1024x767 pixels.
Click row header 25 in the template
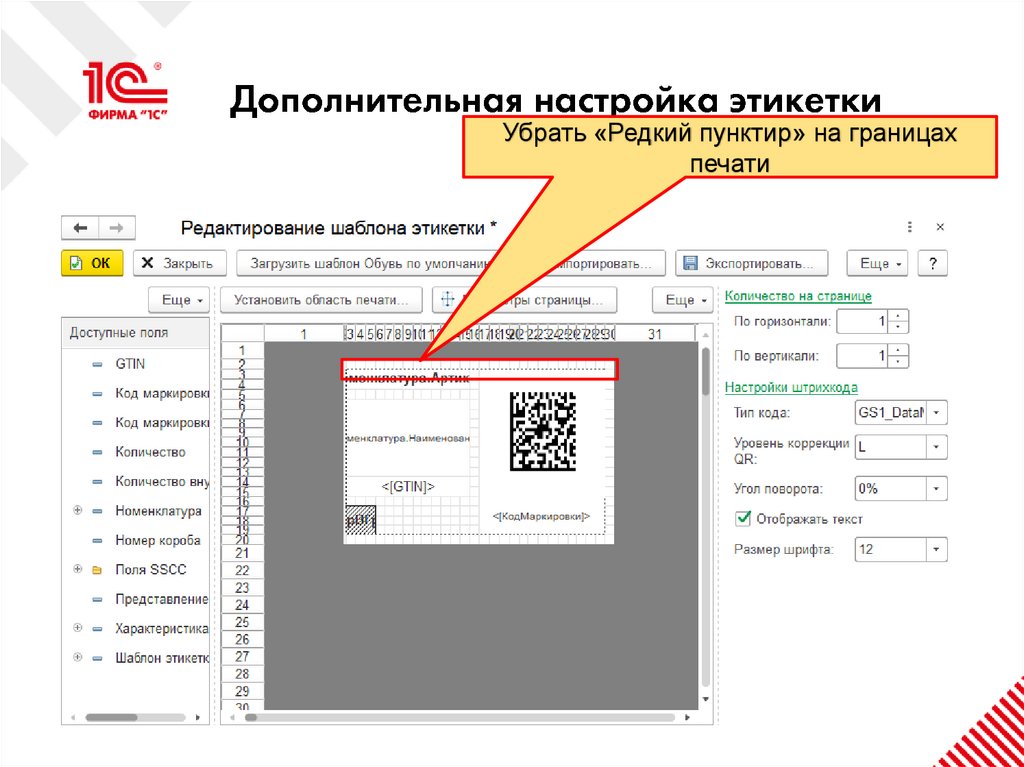[x=242, y=622]
